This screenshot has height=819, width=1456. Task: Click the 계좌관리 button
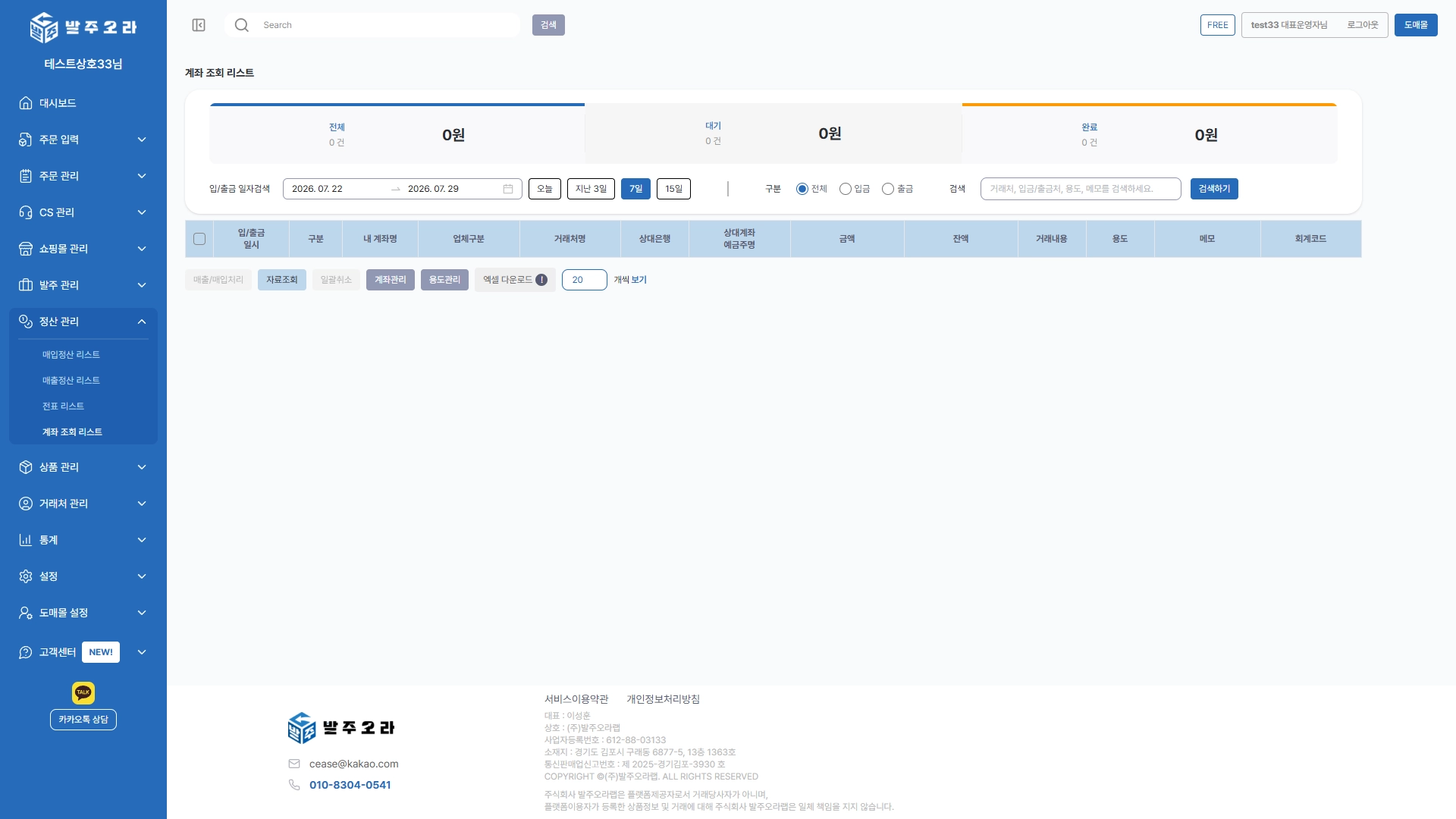pos(391,280)
